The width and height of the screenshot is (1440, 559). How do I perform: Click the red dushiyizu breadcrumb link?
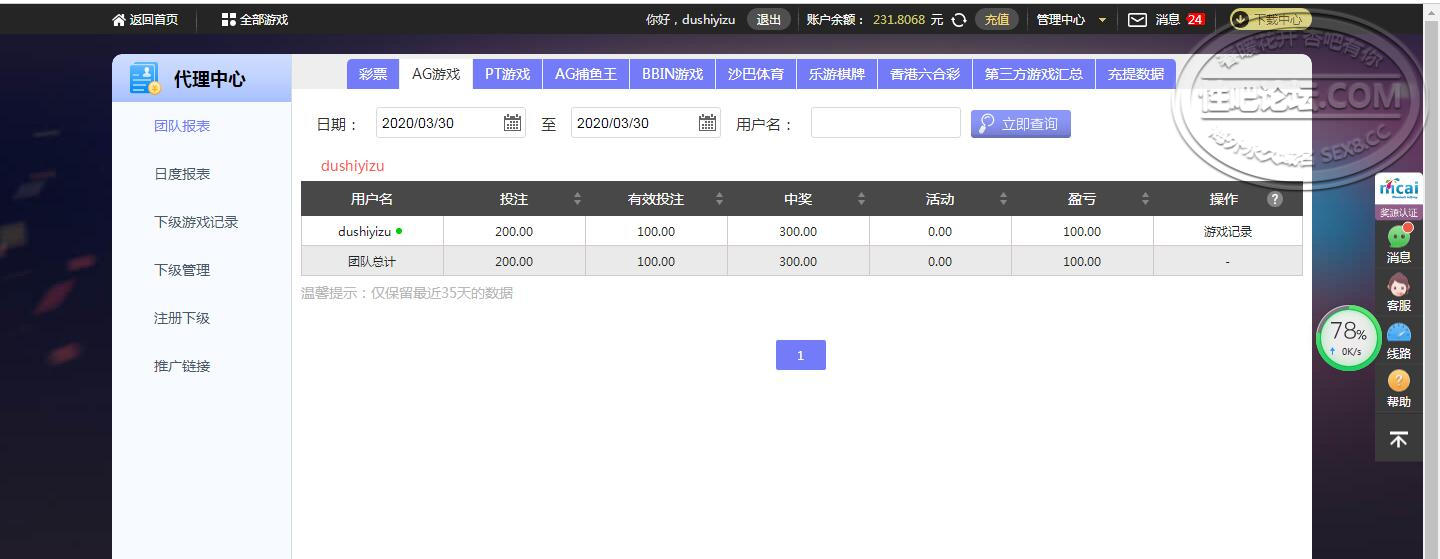(x=352, y=166)
